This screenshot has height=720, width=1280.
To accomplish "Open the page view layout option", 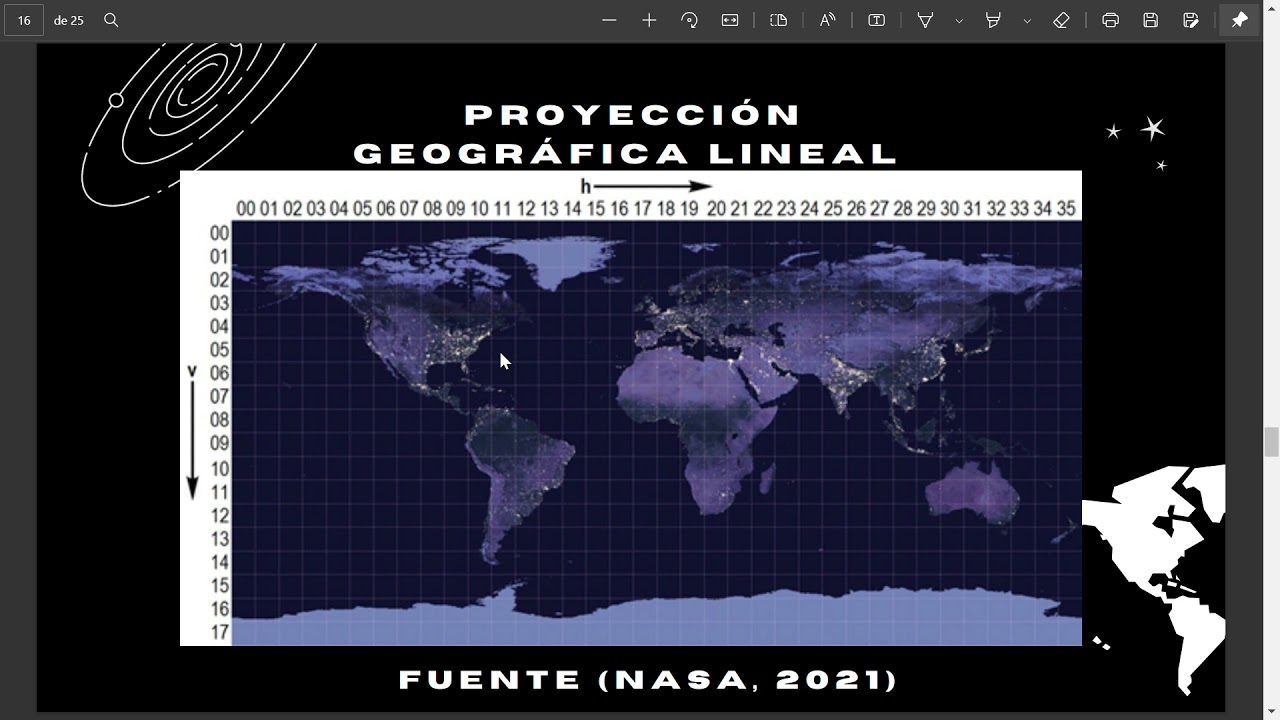I will [778, 20].
